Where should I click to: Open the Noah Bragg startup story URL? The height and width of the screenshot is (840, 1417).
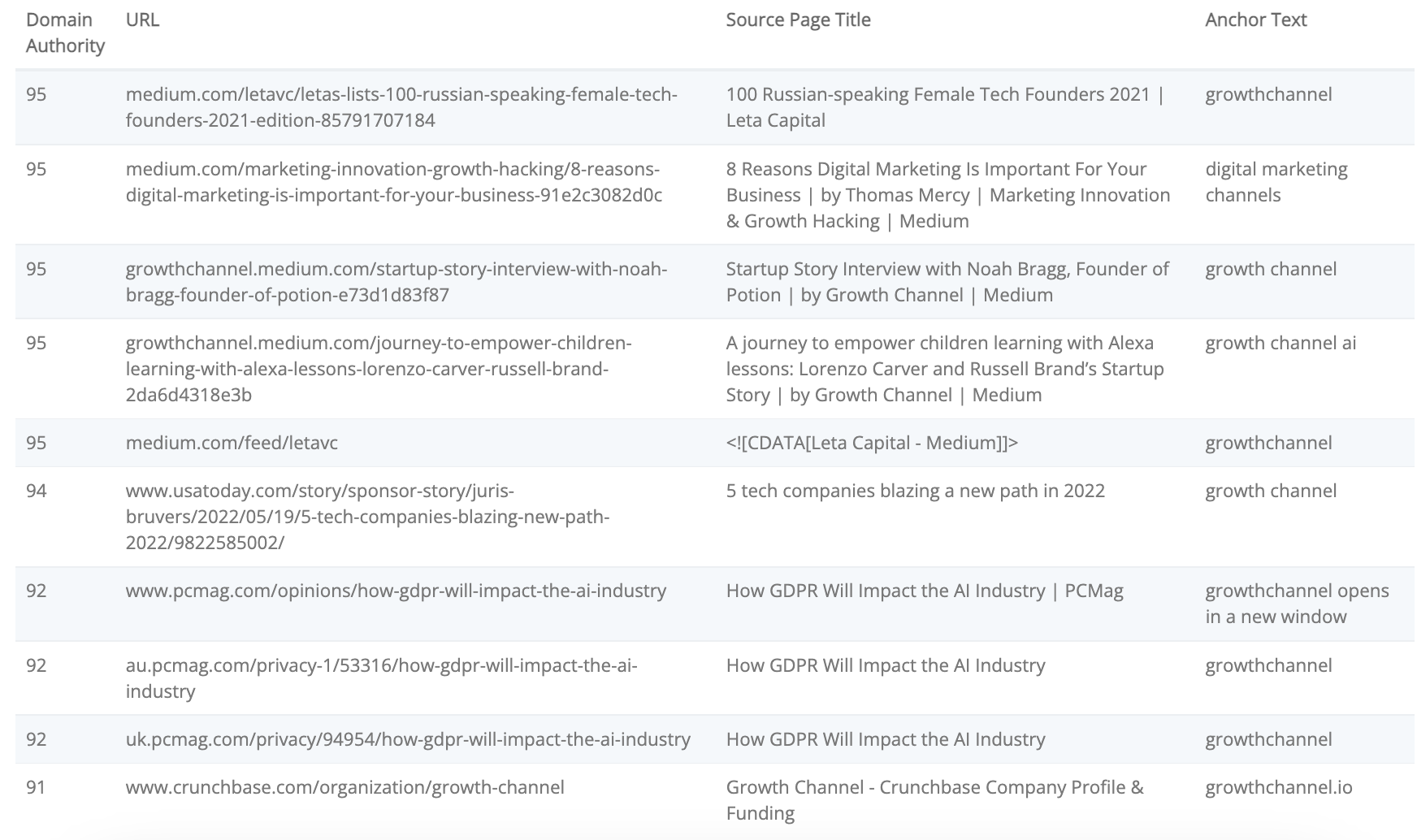pyautogui.click(x=396, y=282)
